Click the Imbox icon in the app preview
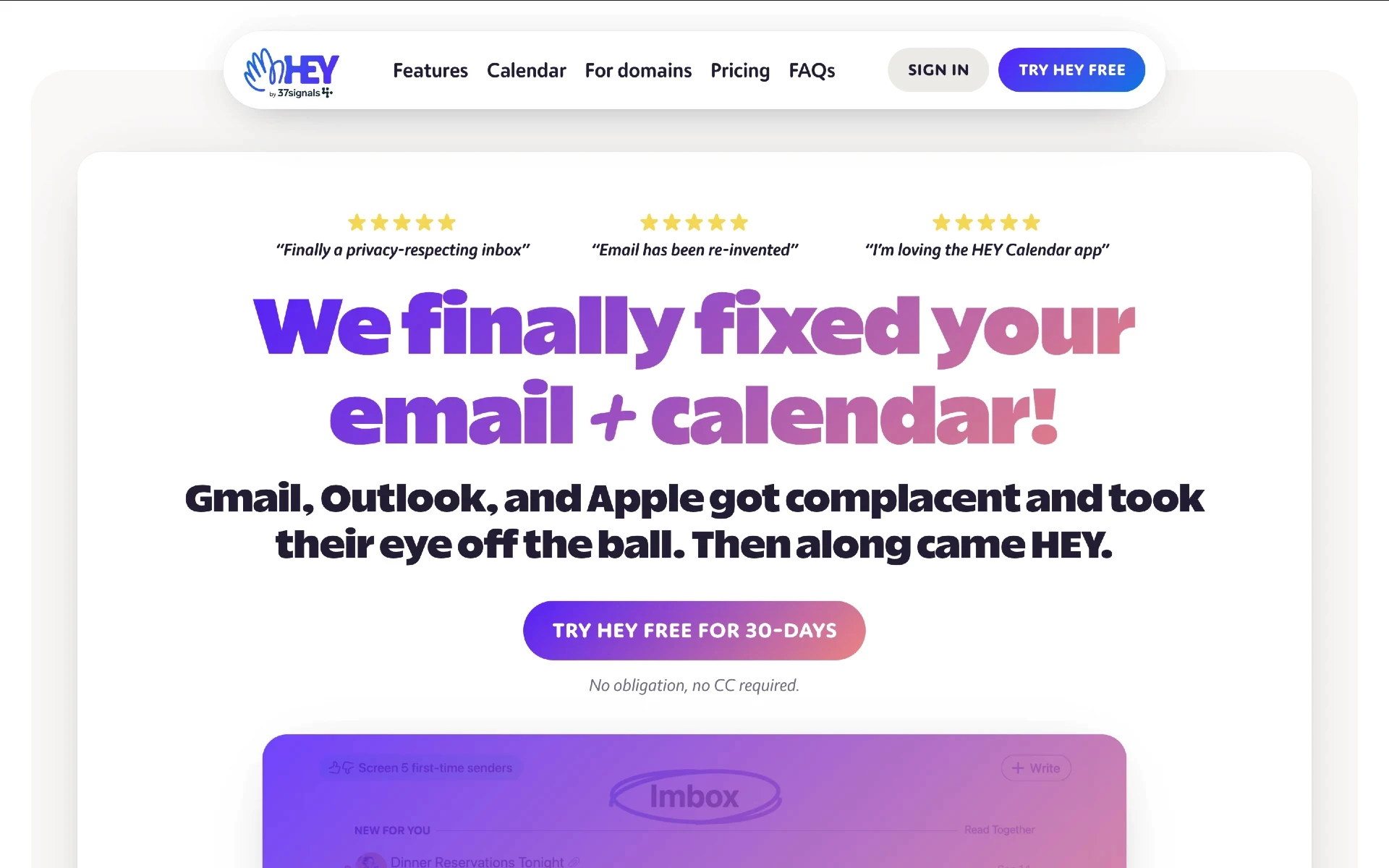 (x=694, y=796)
